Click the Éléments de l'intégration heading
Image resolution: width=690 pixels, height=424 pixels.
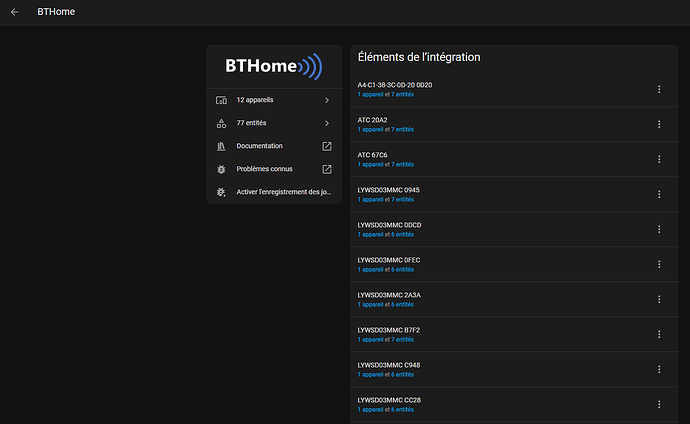(x=419, y=57)
